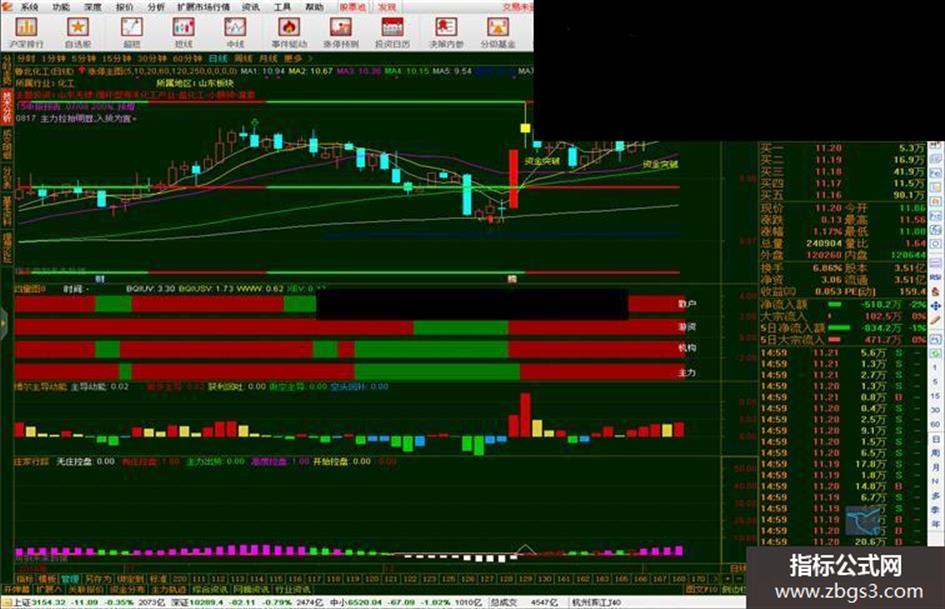Click the 中小 6520.04 index in status bar

click(x=354, y=602)
